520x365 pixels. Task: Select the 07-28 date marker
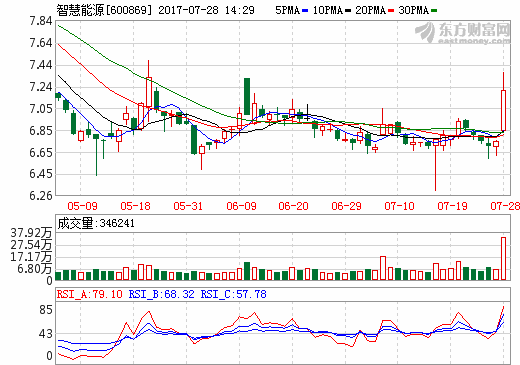click(x=505, y=206)
